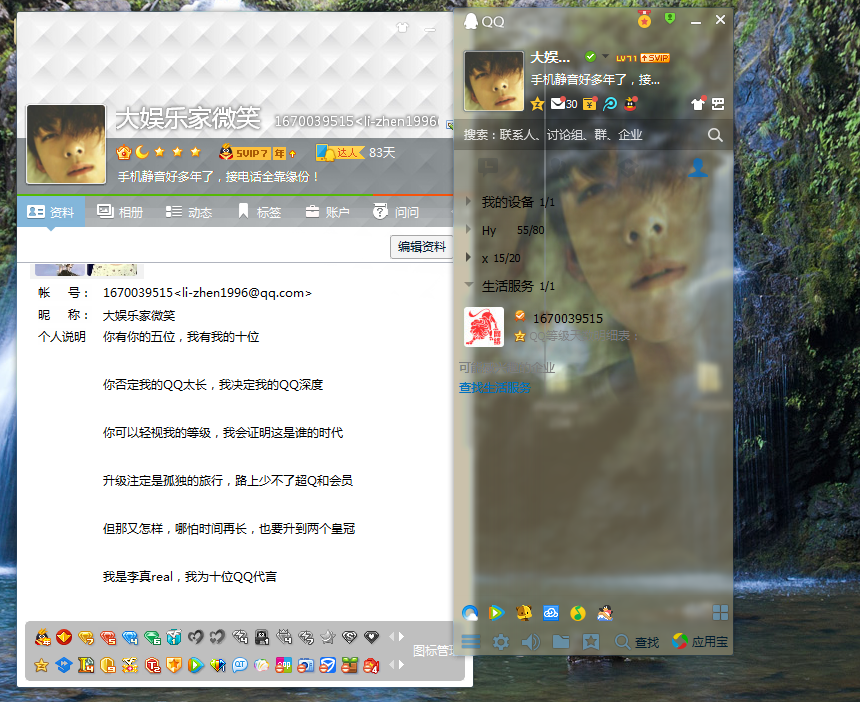Viewport: 860px width, 702px height.
Task: Launch Tencent Video from the QQ app bar
Action: pyautogui.click(x=496, y=613)
